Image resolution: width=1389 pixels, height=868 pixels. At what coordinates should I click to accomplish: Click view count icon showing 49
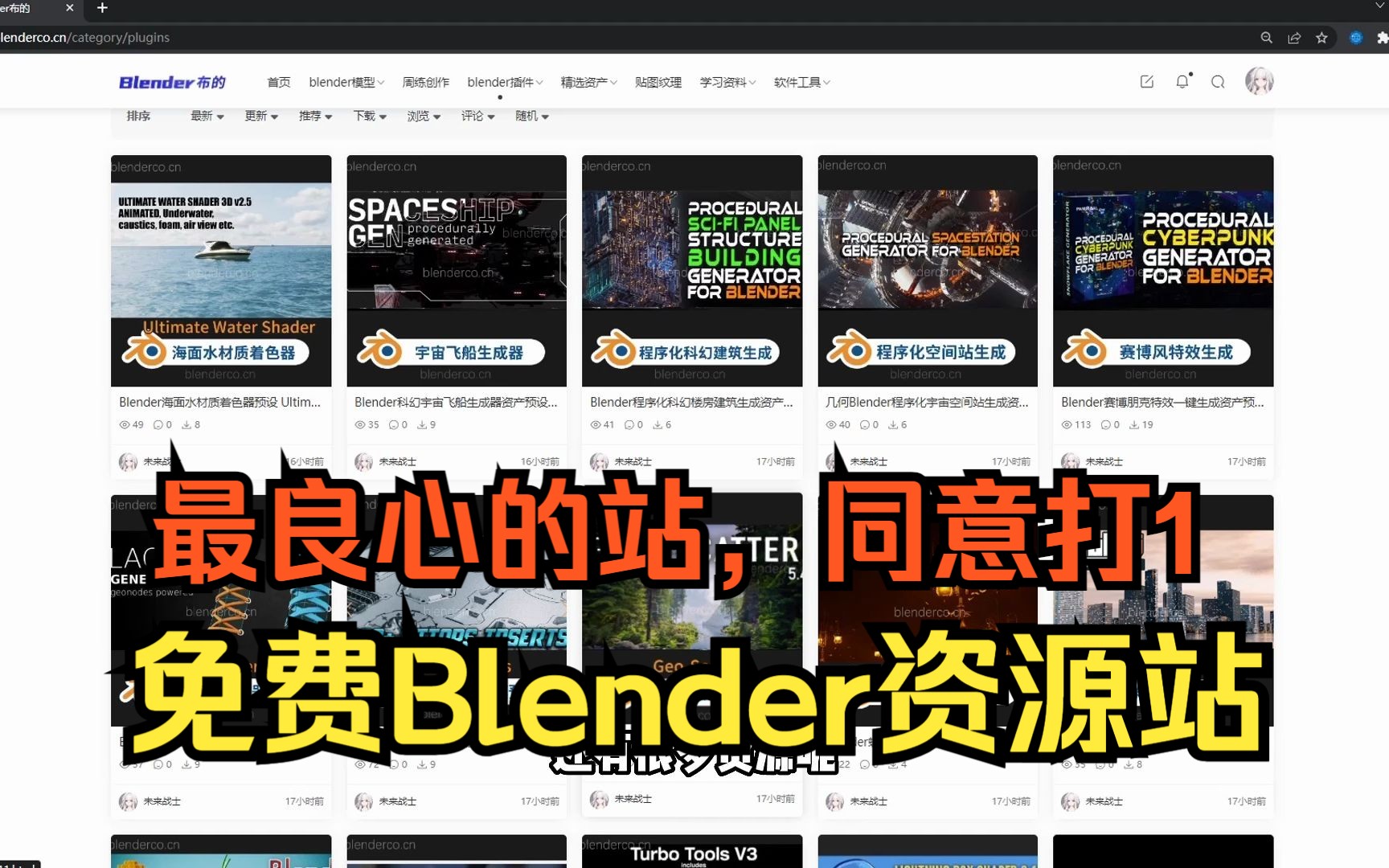pos(125,424)
